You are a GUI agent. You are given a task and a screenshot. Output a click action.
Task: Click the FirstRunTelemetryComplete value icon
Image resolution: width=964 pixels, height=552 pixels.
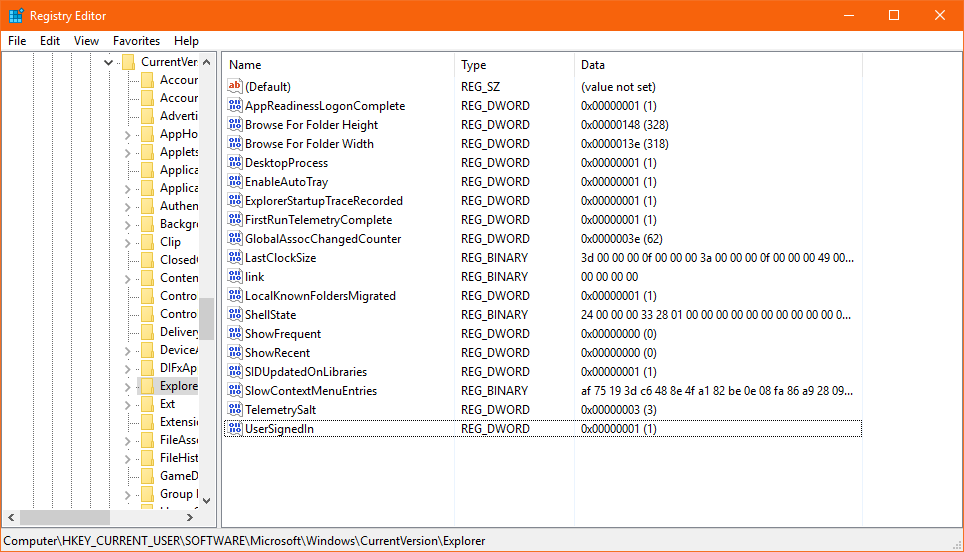[234, 219]
